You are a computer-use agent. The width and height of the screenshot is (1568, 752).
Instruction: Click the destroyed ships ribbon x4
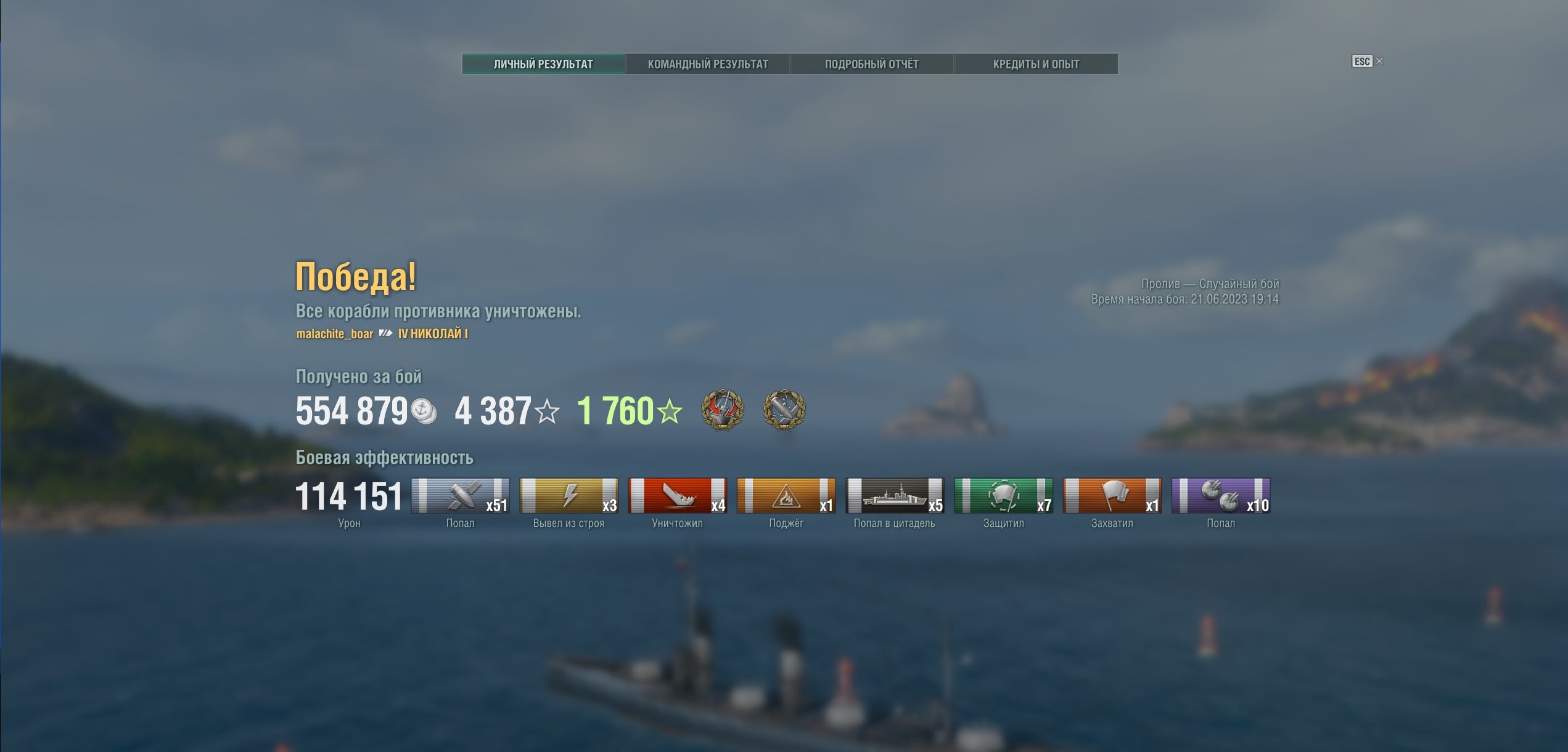click(x=678, y=495)
